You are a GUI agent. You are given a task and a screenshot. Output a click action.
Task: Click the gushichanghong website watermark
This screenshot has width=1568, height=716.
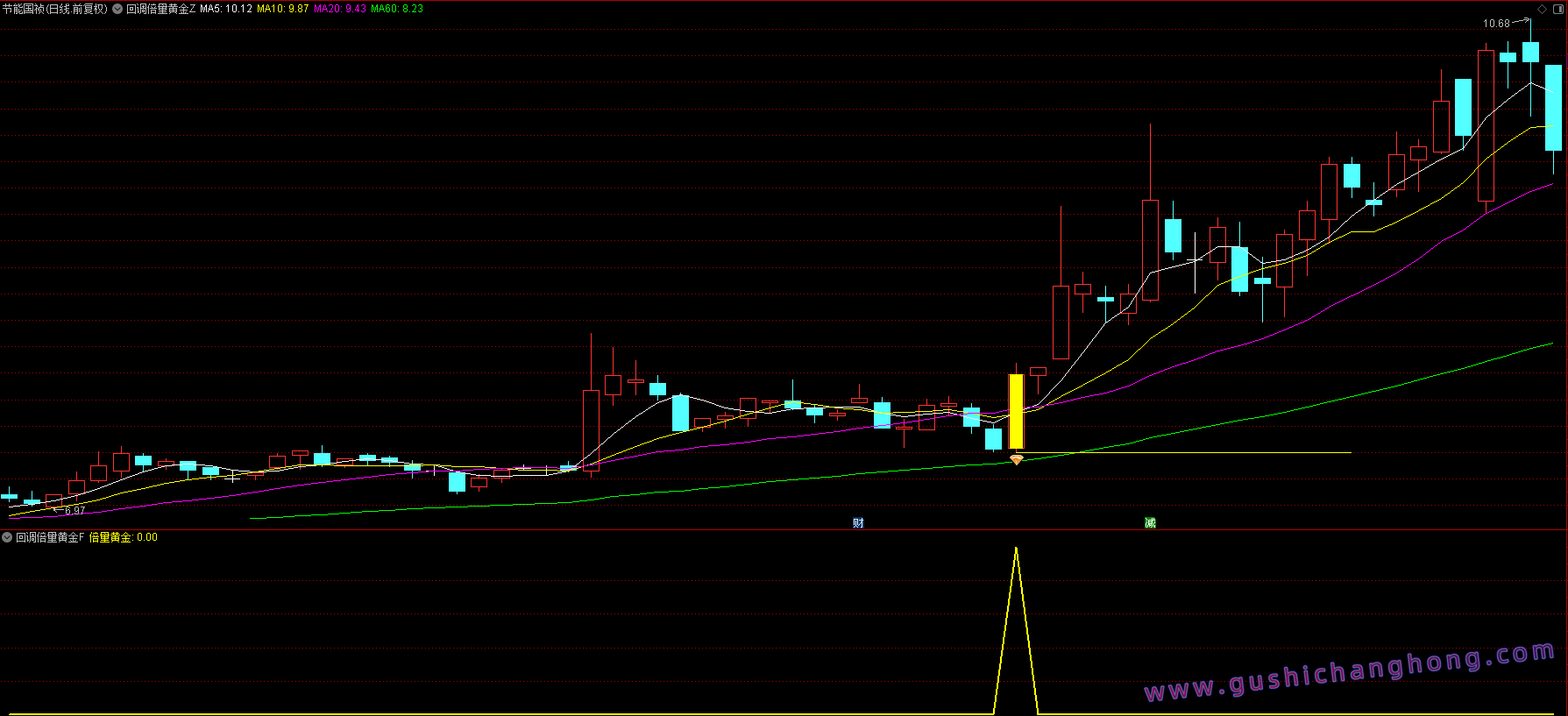[1349, 672]
